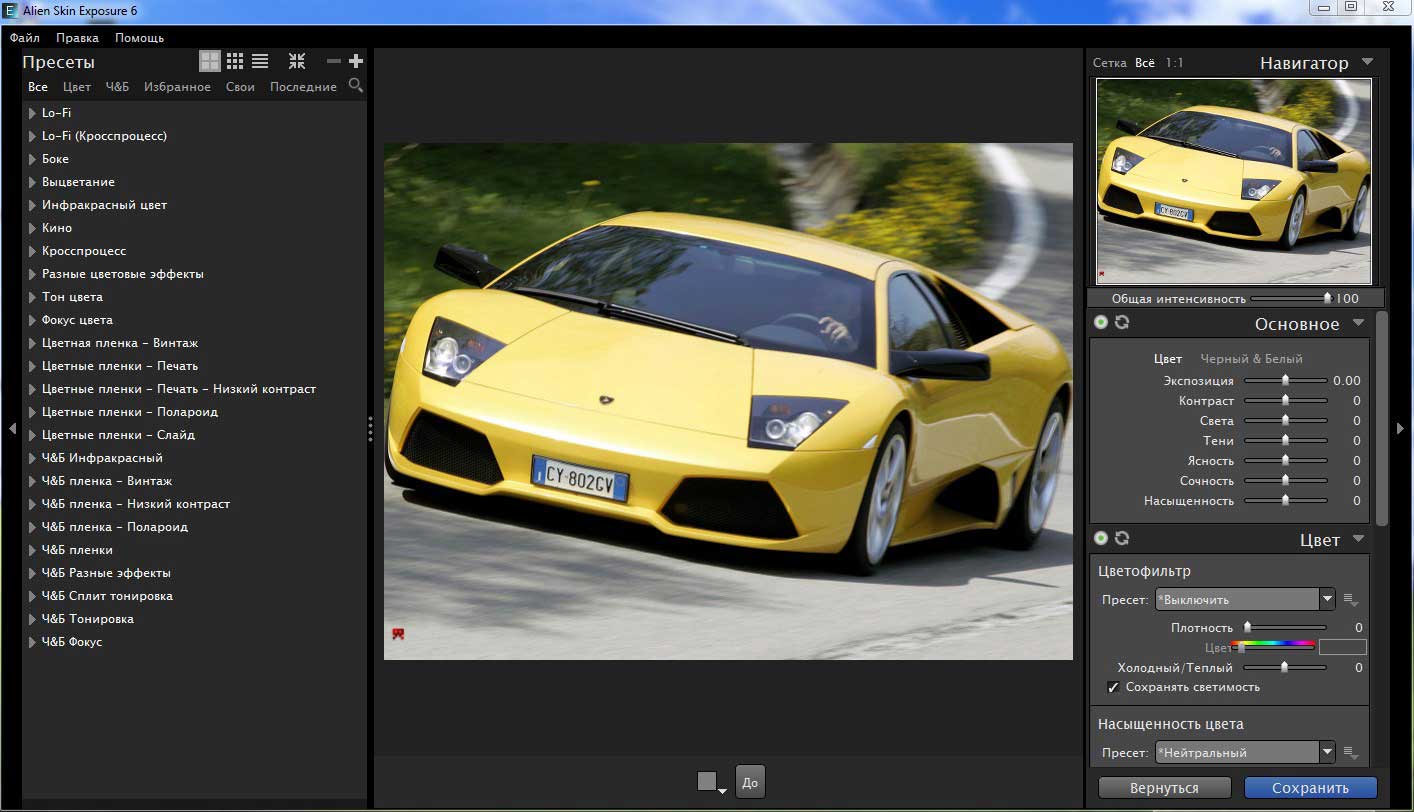The image size is (1414, 812).
Task: Open preset search magnifier
Action: click(355, 86)
